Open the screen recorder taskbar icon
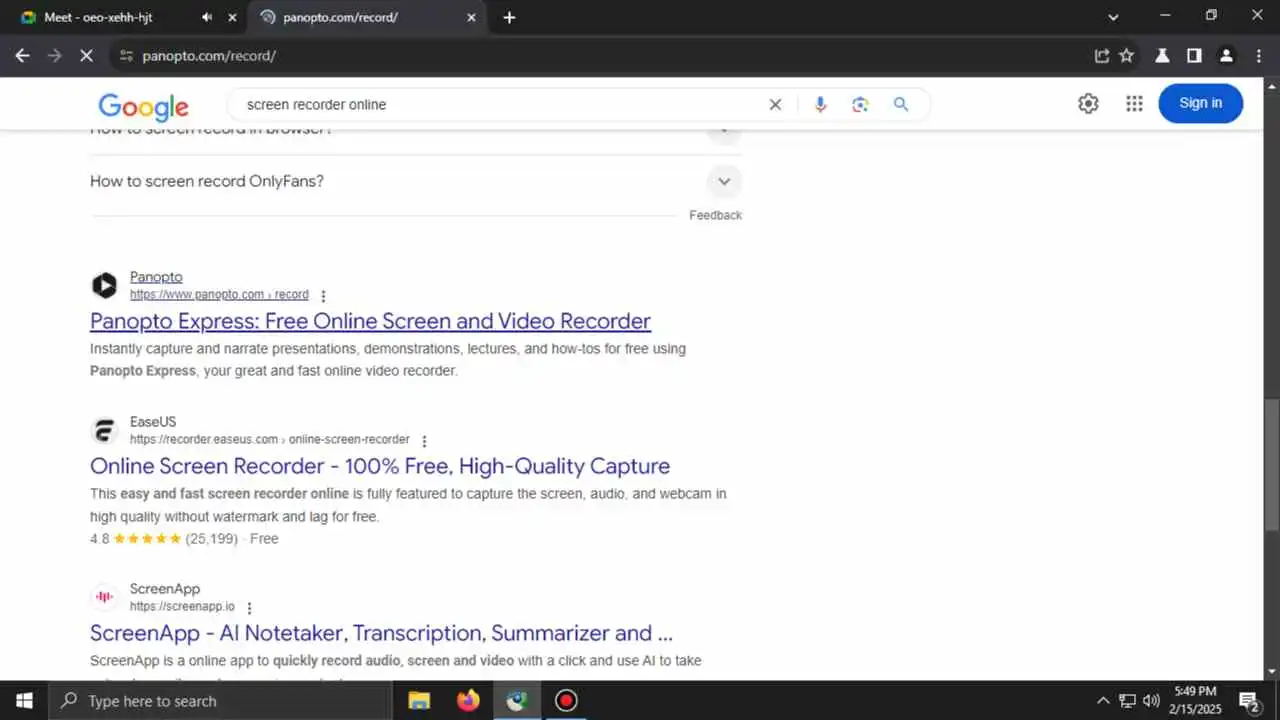This screenshot has width=1280, height=720. (x=566, y=701)
